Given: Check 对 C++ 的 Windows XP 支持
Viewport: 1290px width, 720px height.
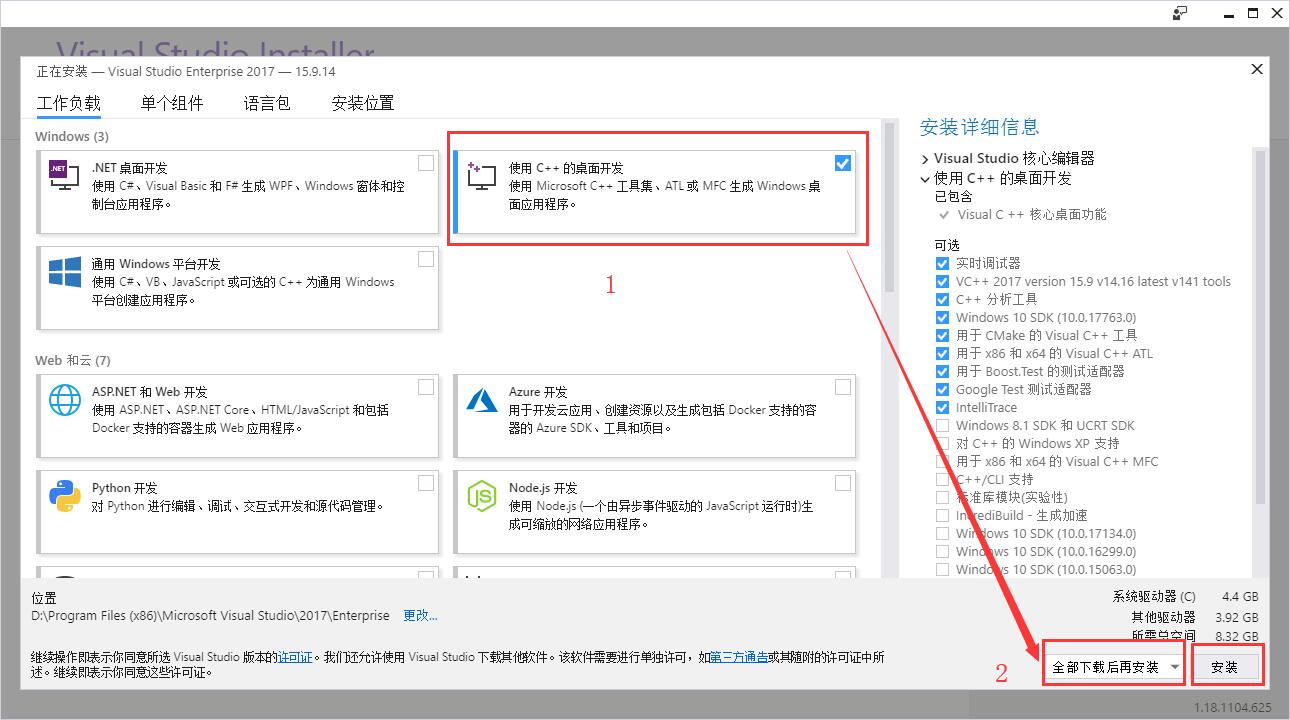Looking at the screenshot, I should (x=942, y=443).
